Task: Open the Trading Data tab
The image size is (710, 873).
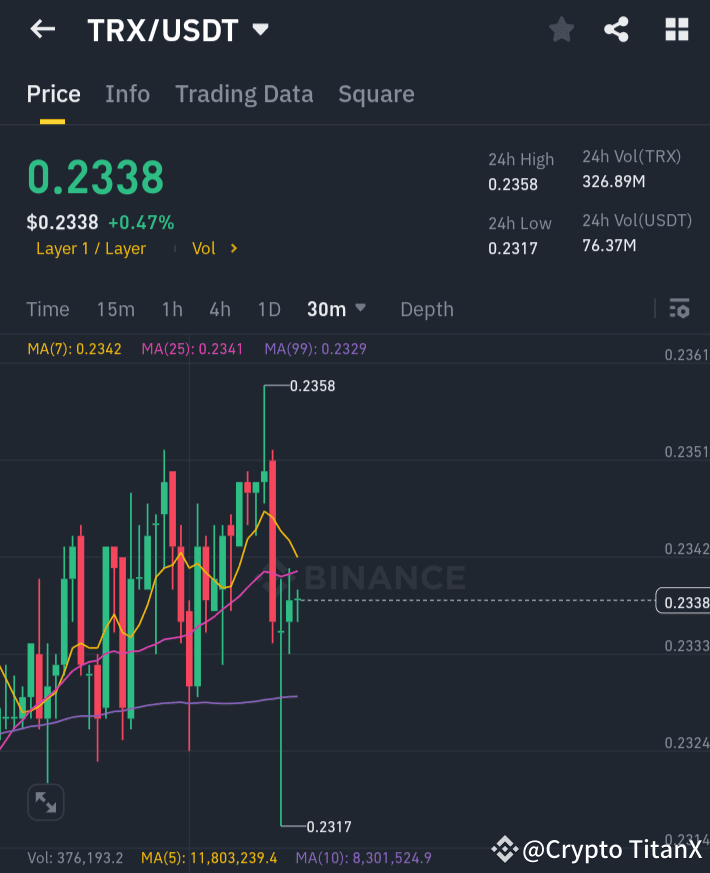Action: coord(244,93)
